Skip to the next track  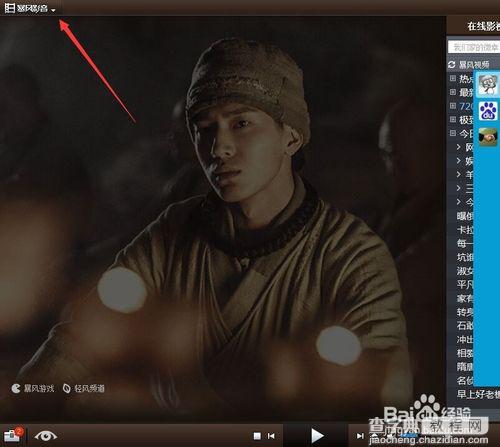(360, 436)
